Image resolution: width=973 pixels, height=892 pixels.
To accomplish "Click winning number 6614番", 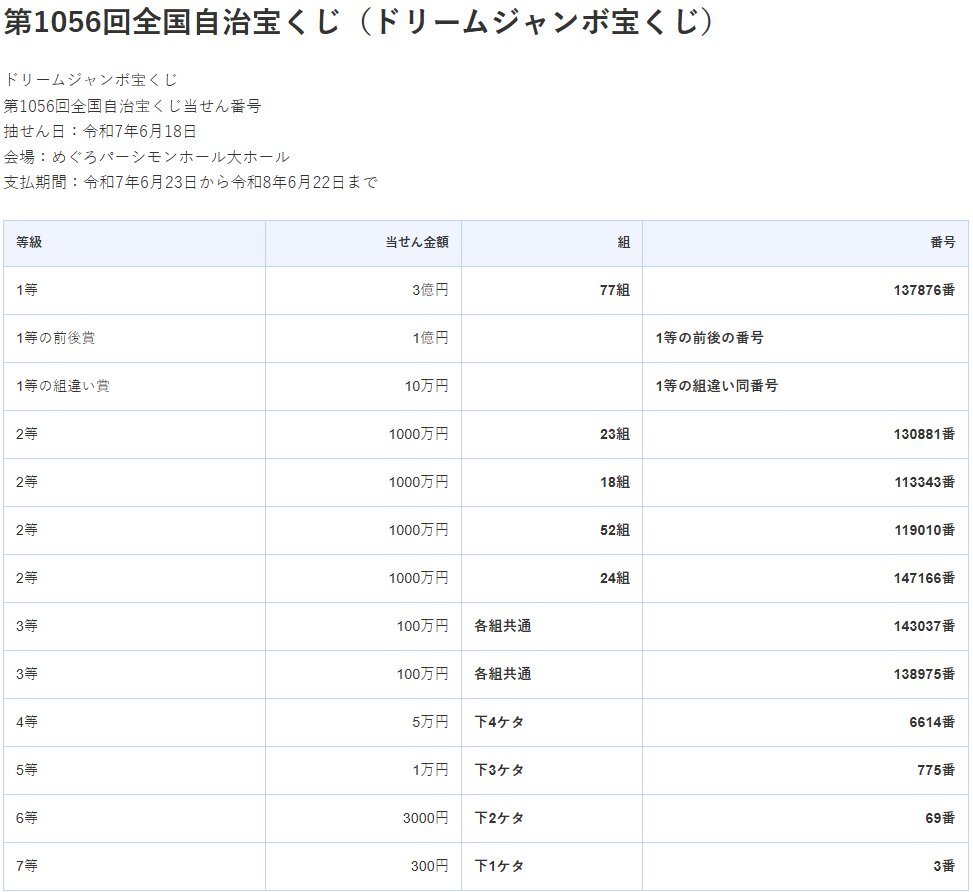I will [932, 722].
